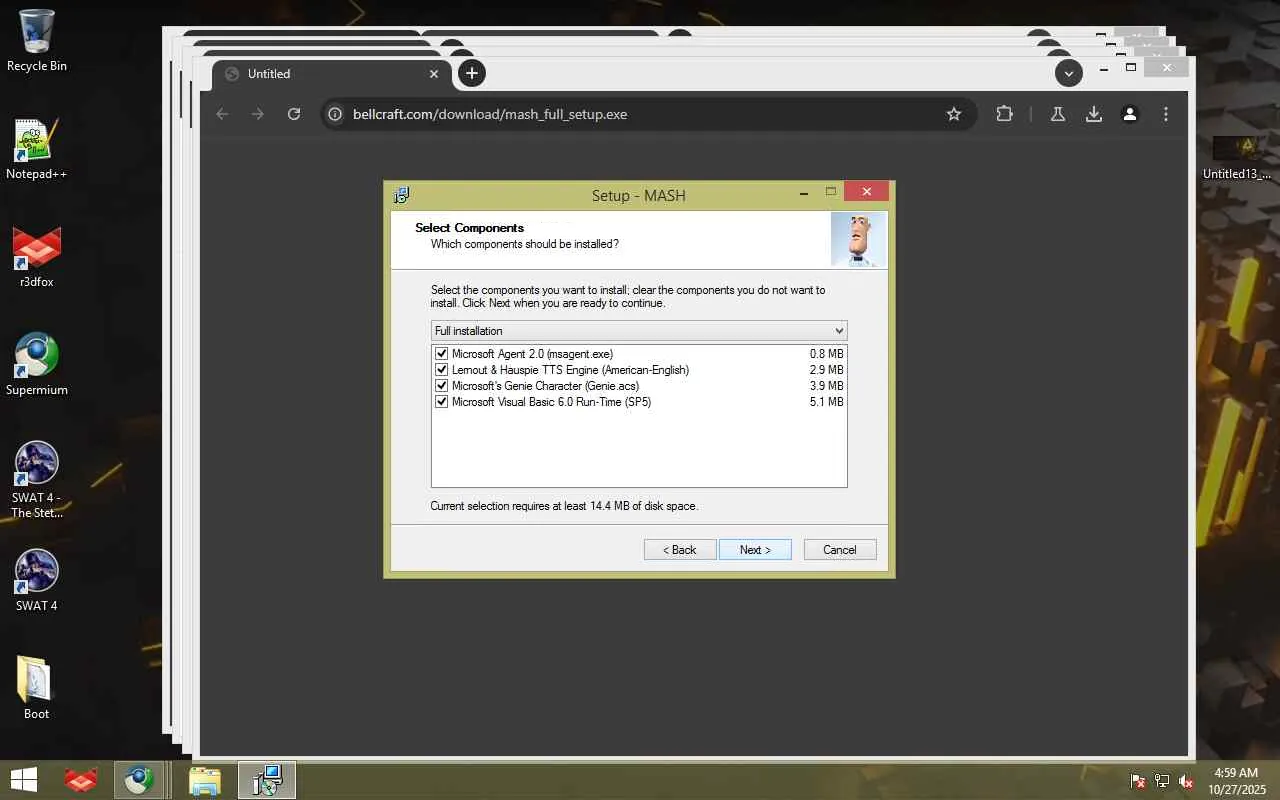
Task: Select the SWAT 4 - The Stet... shortcut
Action: point(37,480)
